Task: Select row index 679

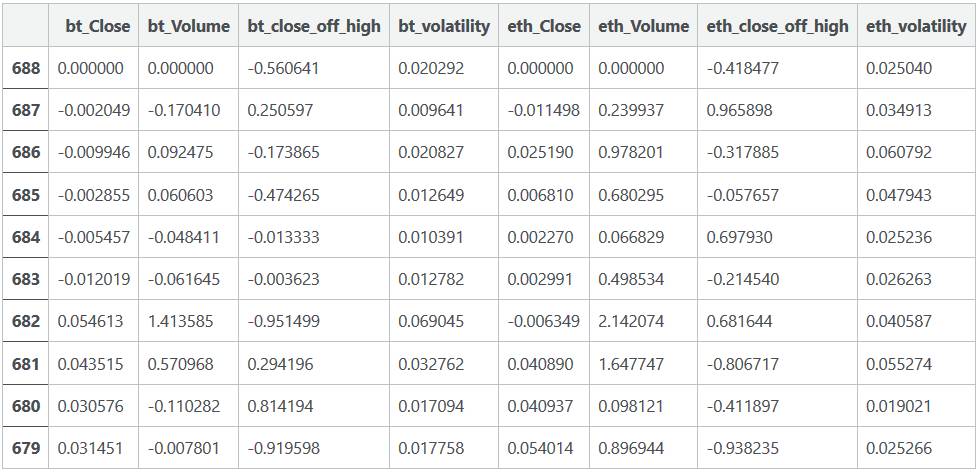Action: point(26,448)
